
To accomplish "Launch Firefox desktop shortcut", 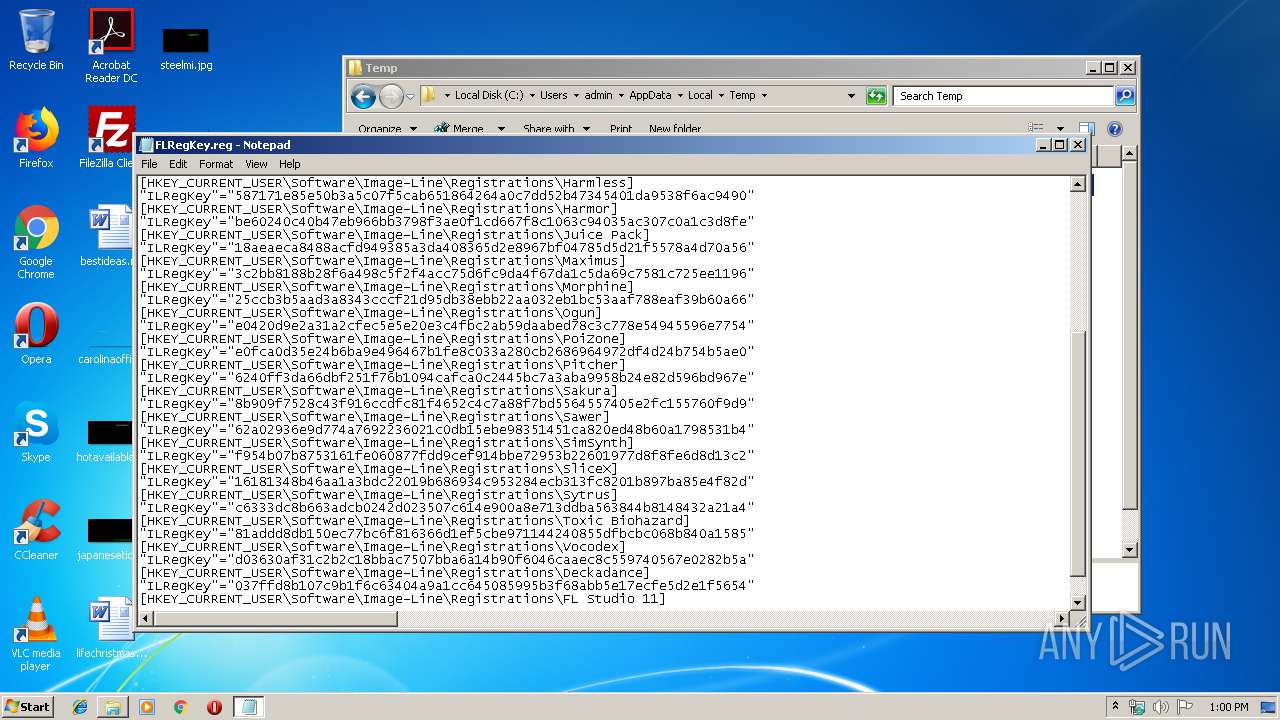I will [36, 138].
